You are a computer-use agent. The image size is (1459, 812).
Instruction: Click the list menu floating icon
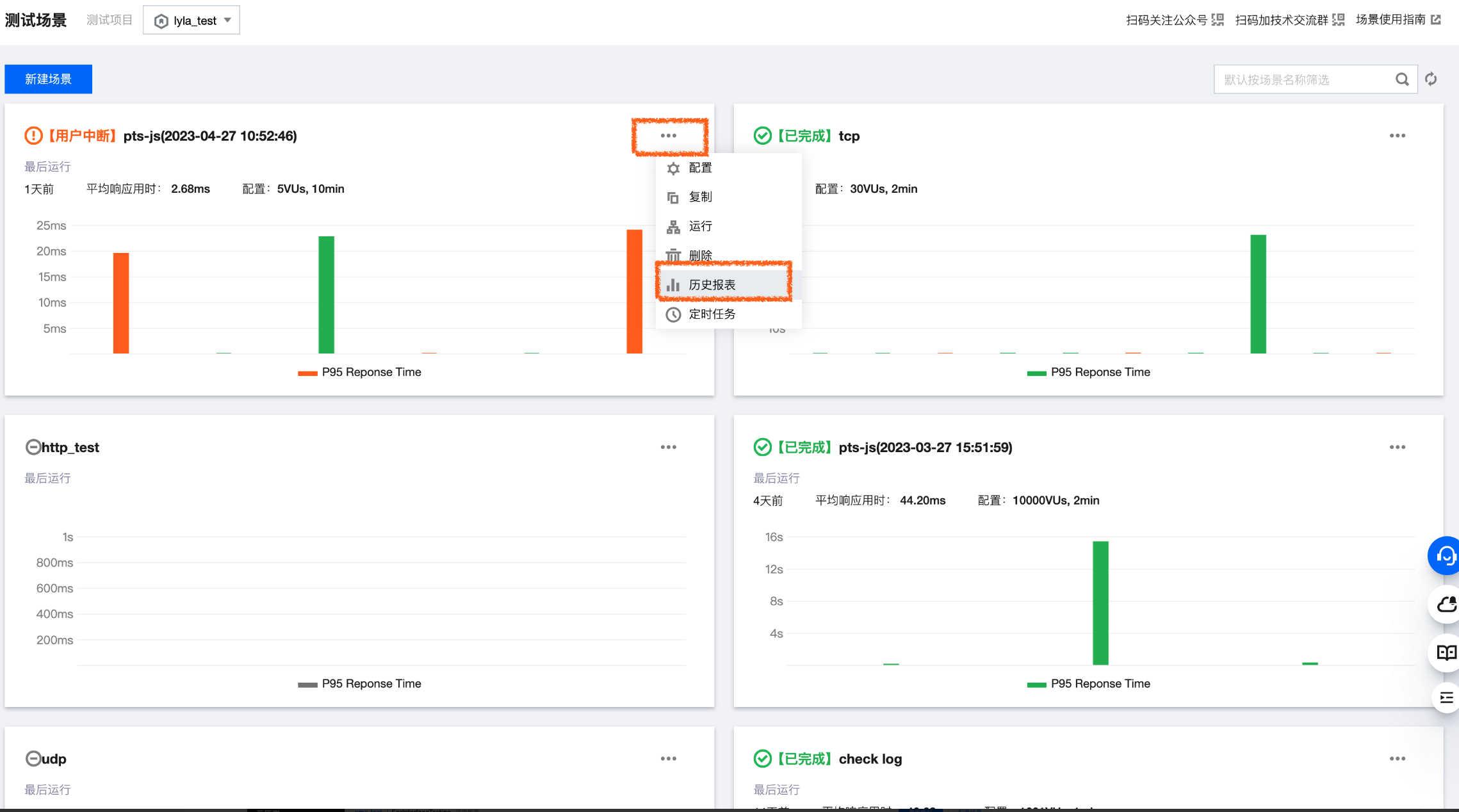click(1446, 697)
